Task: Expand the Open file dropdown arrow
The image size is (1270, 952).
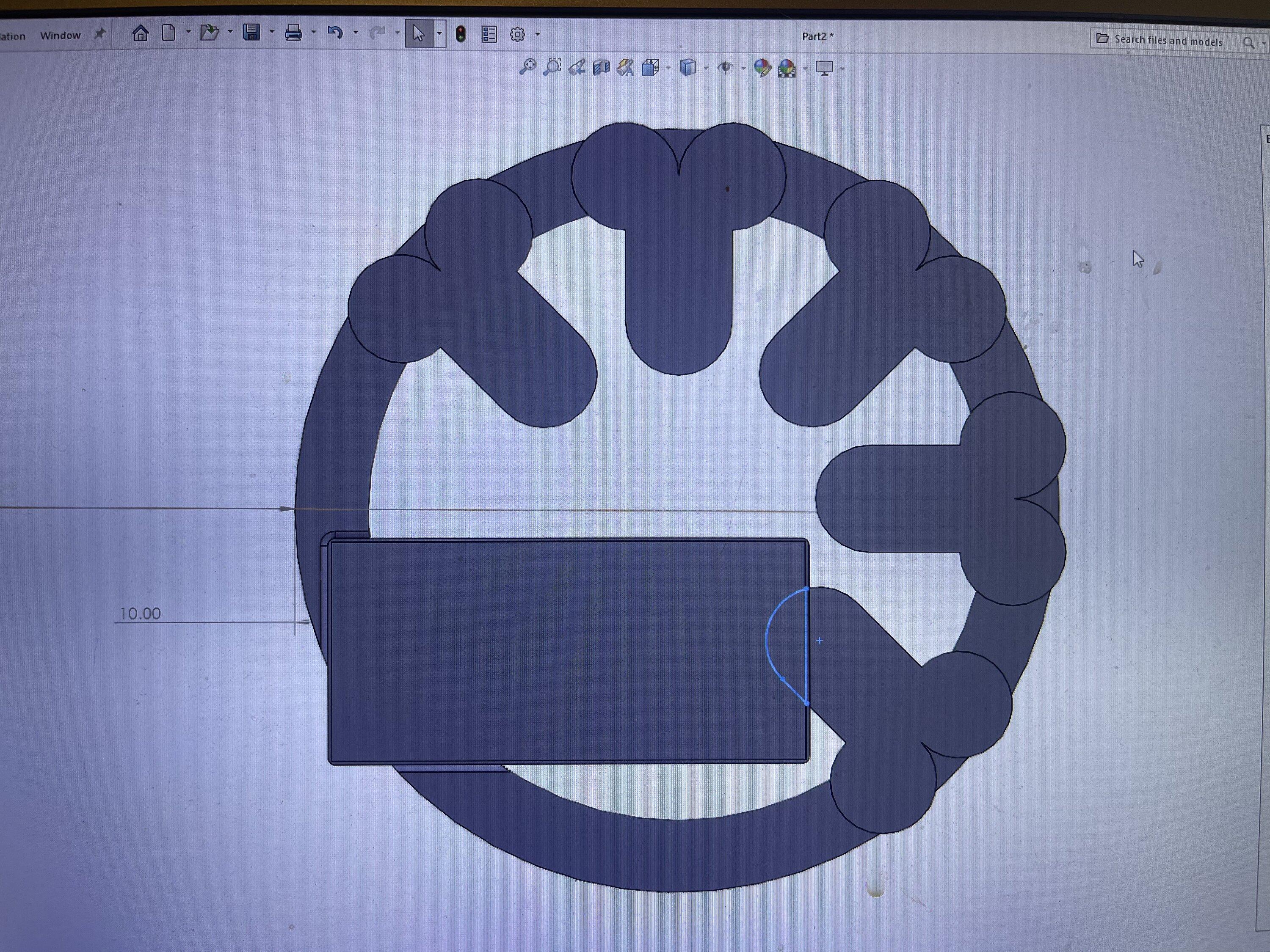Action: (x=229, y=32)
